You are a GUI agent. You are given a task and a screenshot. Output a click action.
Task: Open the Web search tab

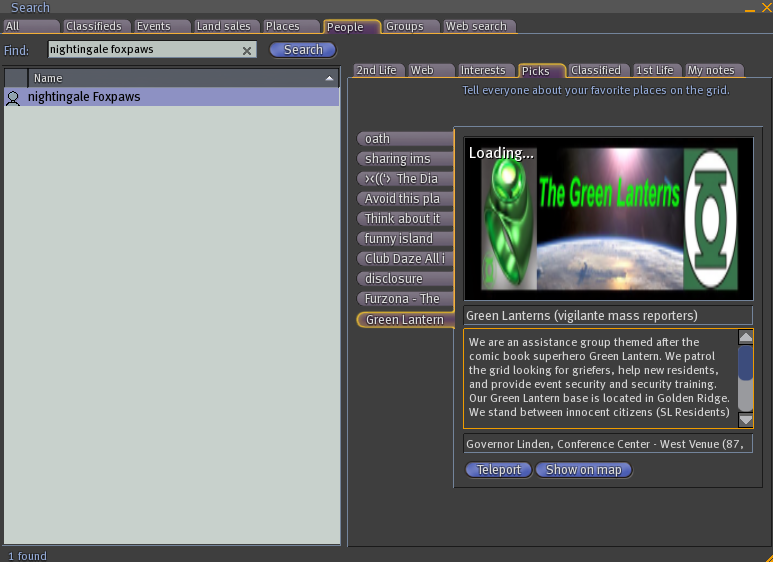[480, 26]
